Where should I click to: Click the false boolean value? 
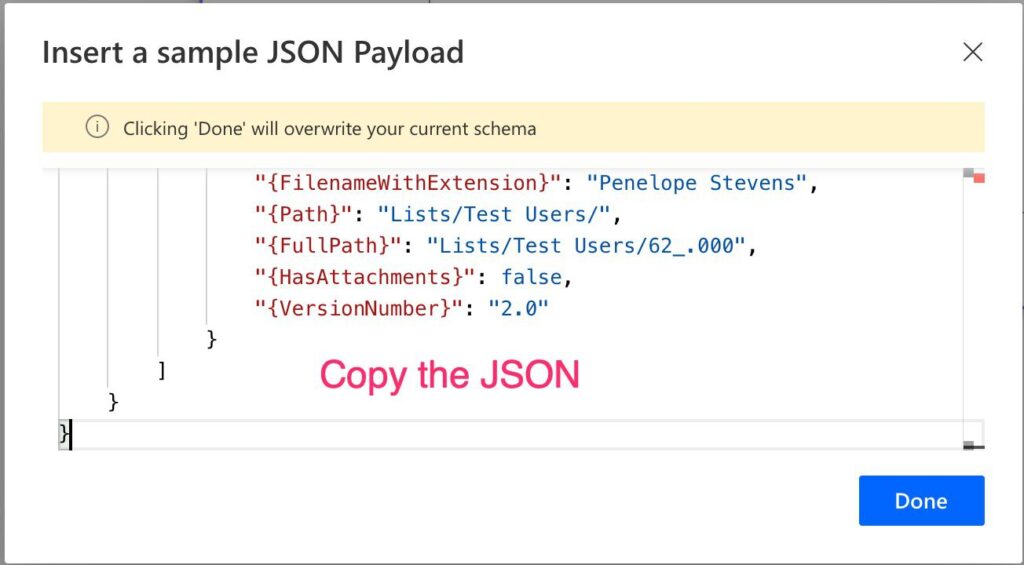point(532,277)
